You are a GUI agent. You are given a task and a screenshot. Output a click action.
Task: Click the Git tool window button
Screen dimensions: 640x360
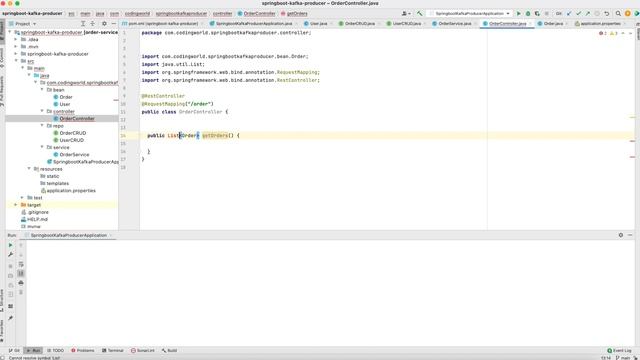(x=14, y=351)
